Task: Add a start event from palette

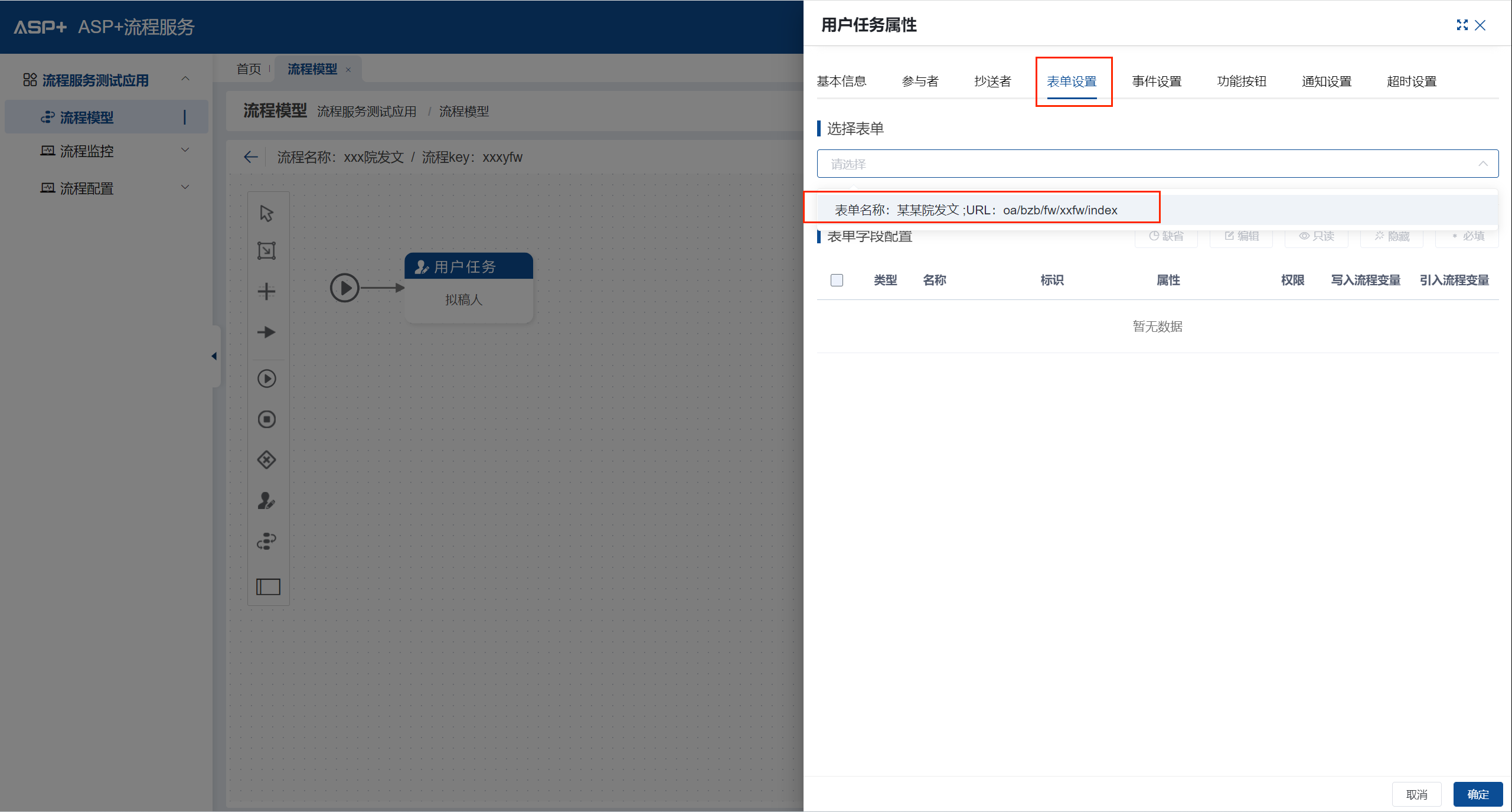Action: [267, 379]
